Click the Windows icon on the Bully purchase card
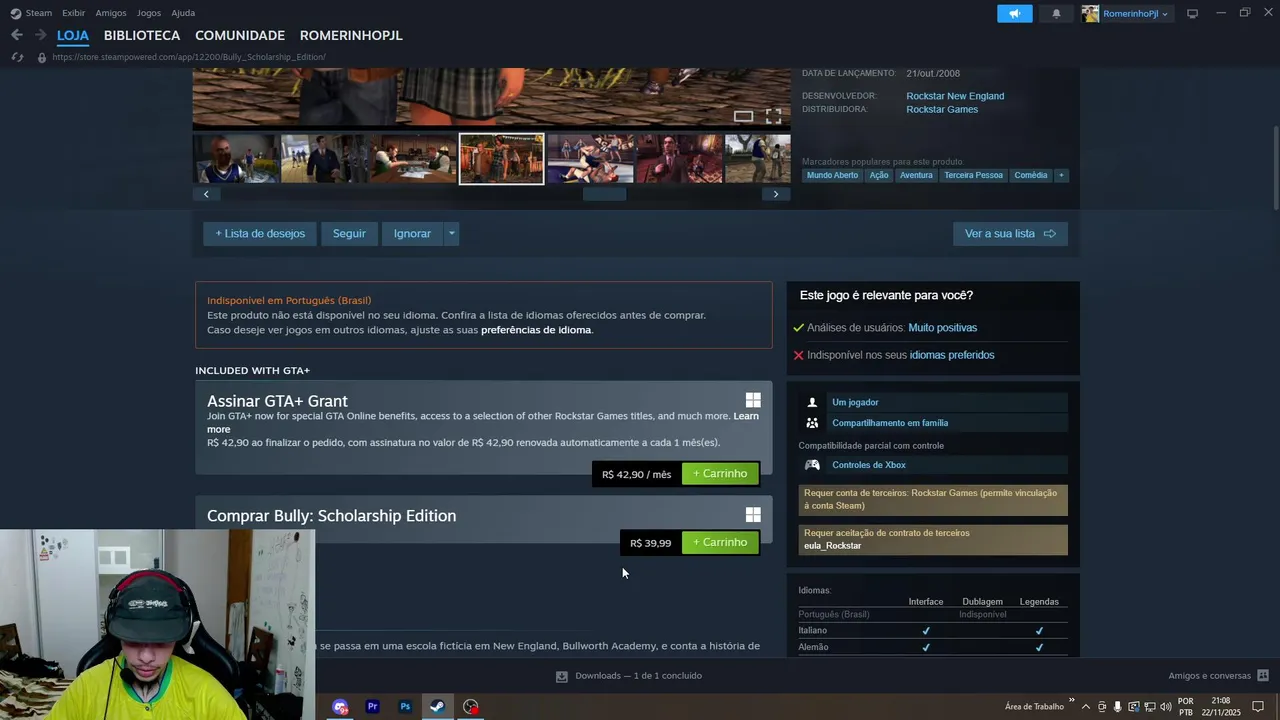 pos(753,514)
